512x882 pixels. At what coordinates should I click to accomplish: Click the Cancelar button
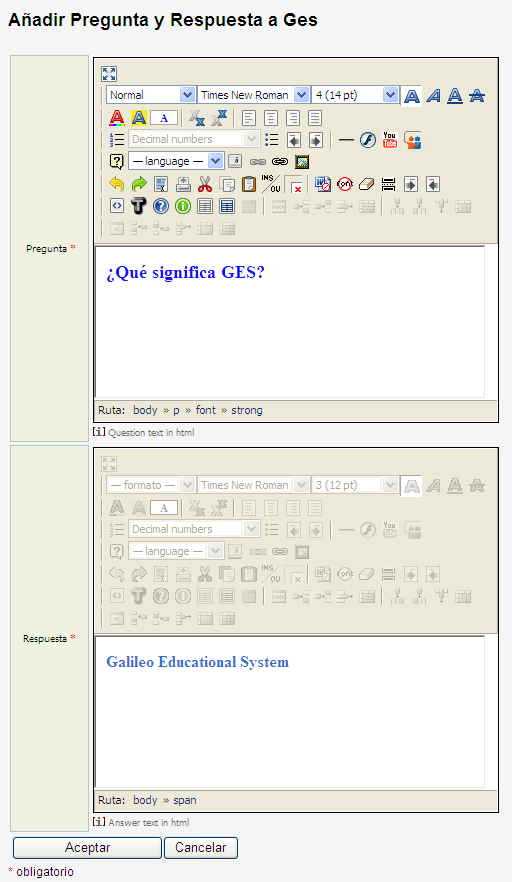(x=201, y=848)
